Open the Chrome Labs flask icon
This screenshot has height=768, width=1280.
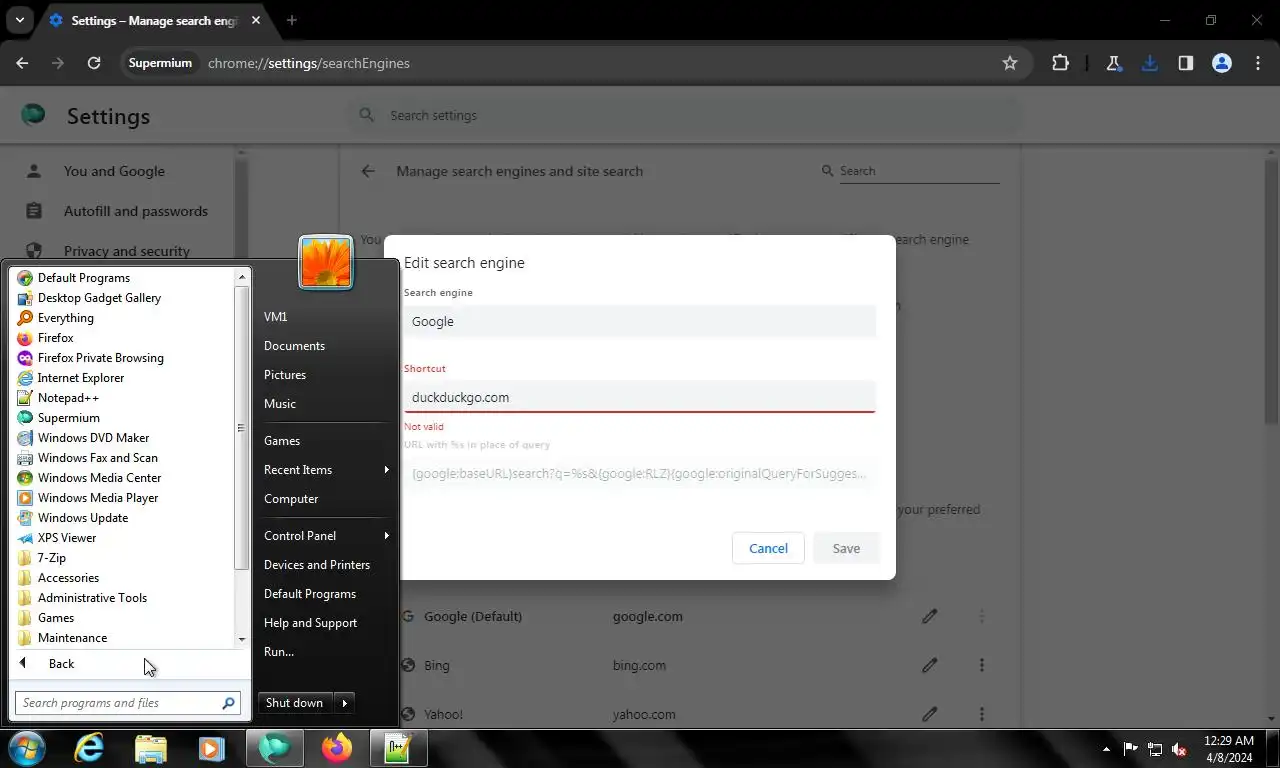point(1113,63)
